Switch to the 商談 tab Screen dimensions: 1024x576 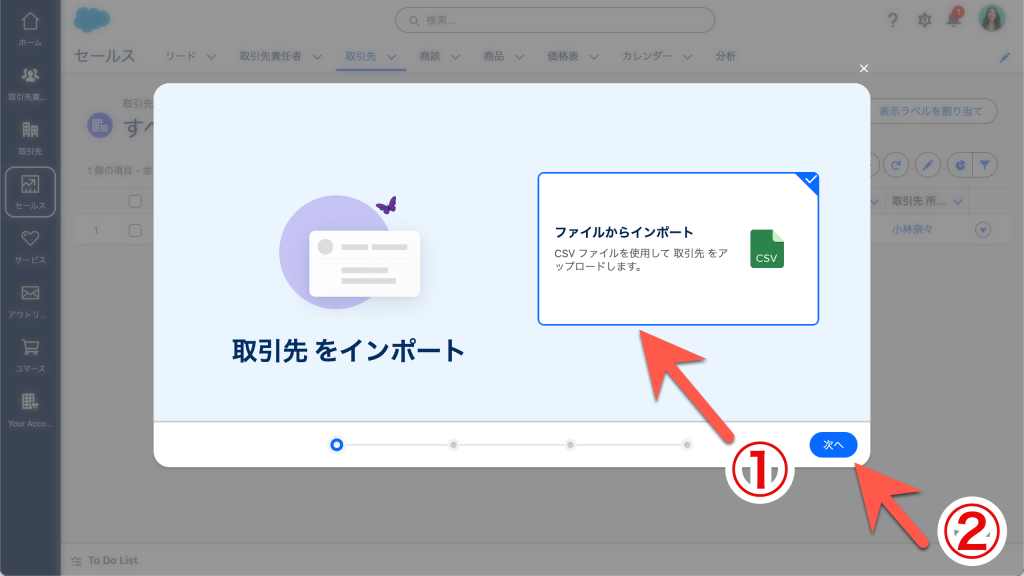(430, 56)
